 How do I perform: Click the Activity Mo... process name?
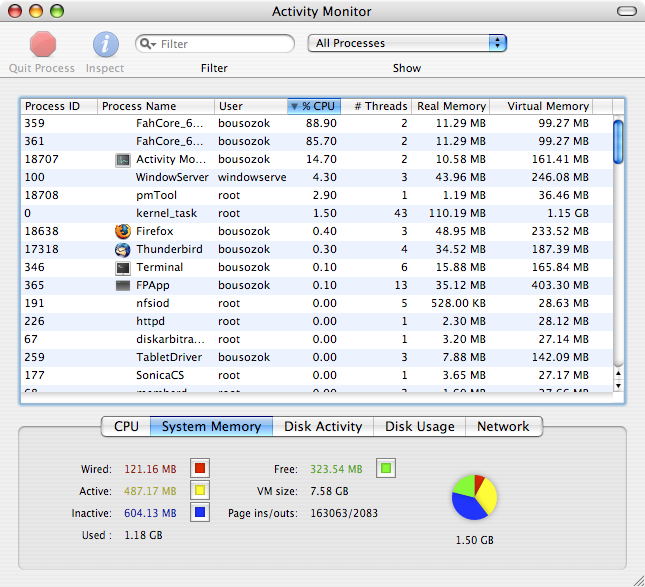(171, 159)
